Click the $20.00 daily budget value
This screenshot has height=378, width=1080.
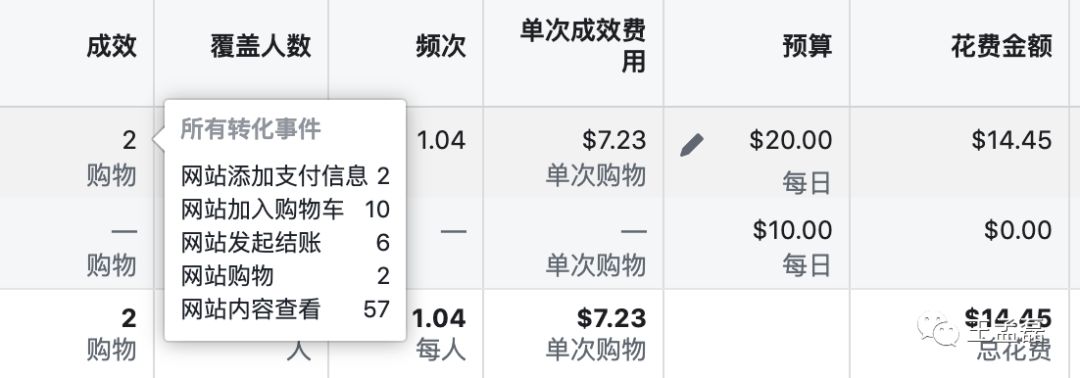(x=791, y=140)
